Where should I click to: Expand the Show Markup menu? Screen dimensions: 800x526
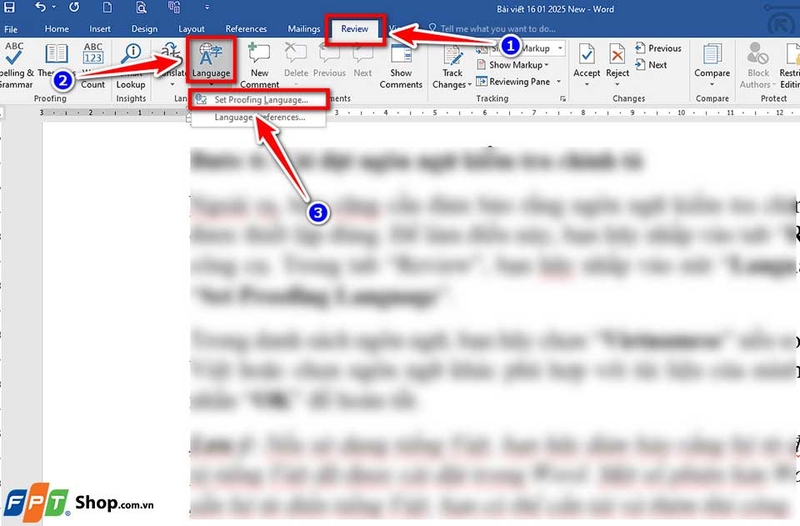pos(513,65)
